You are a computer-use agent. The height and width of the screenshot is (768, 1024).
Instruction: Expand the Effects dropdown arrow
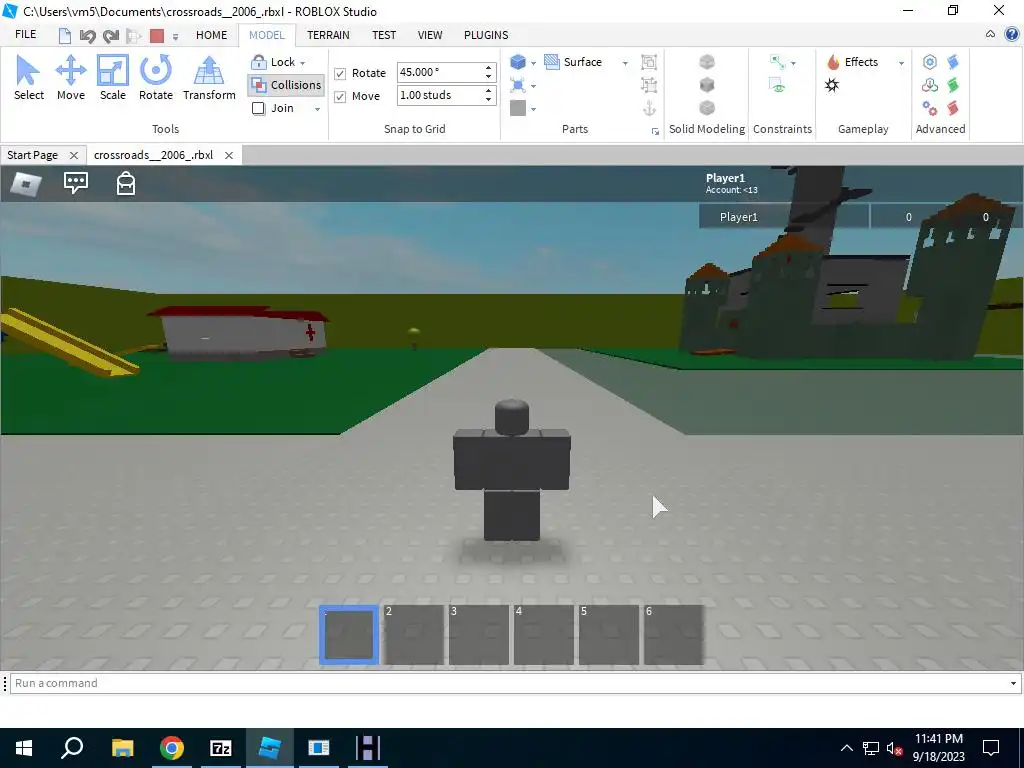pos(901,63)
